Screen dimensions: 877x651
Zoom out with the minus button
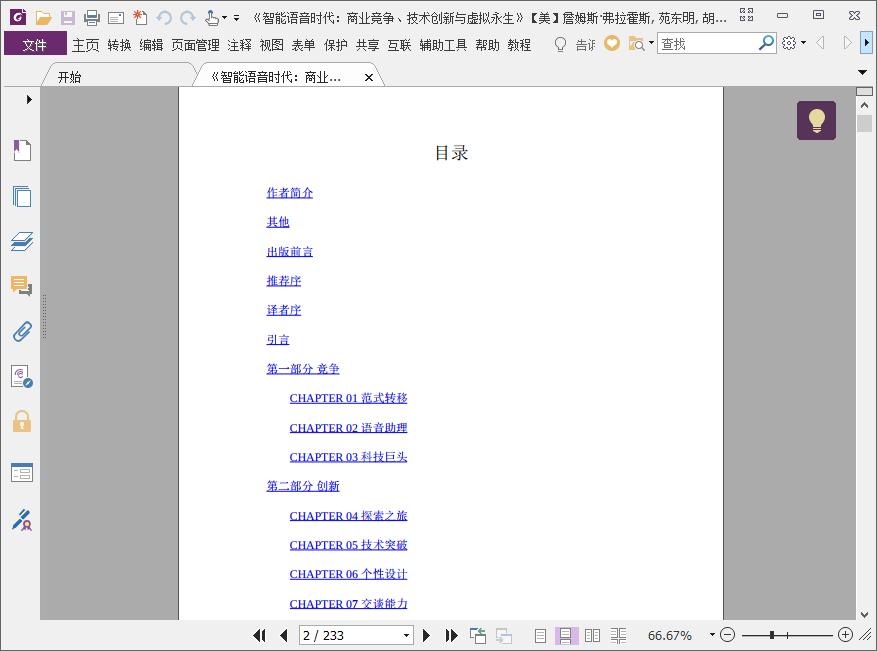727,635
